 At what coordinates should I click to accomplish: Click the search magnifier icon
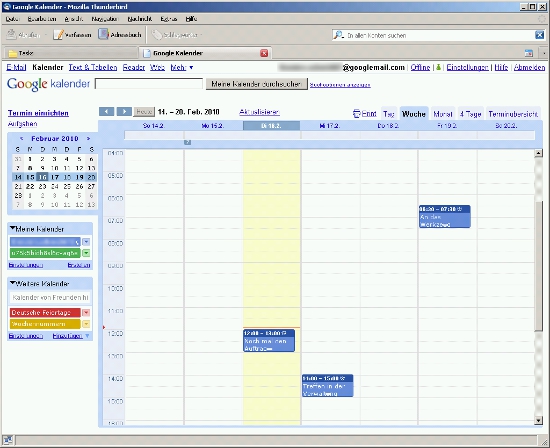tap(338, 35)
